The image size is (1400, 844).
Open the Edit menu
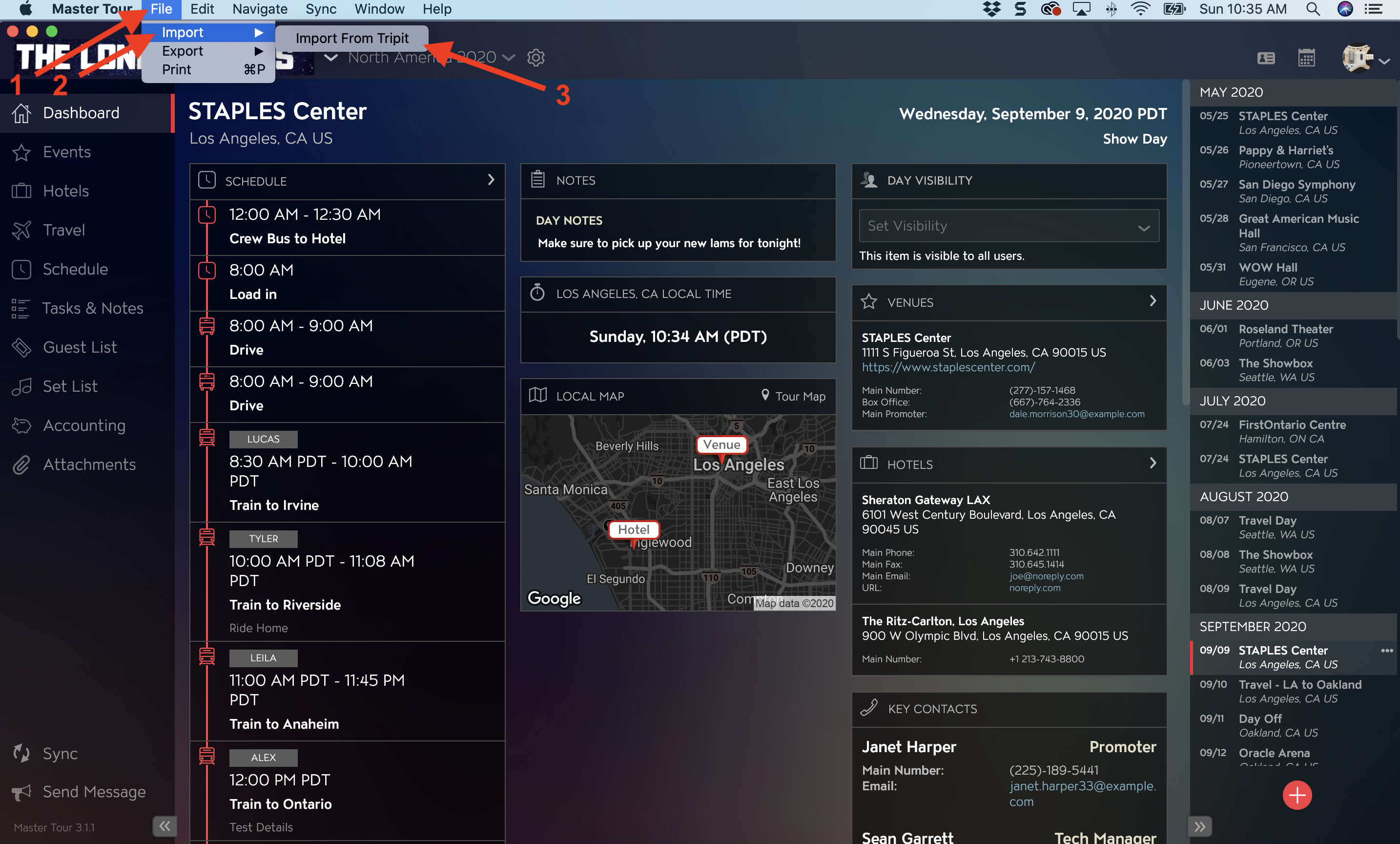click(202, 9)
